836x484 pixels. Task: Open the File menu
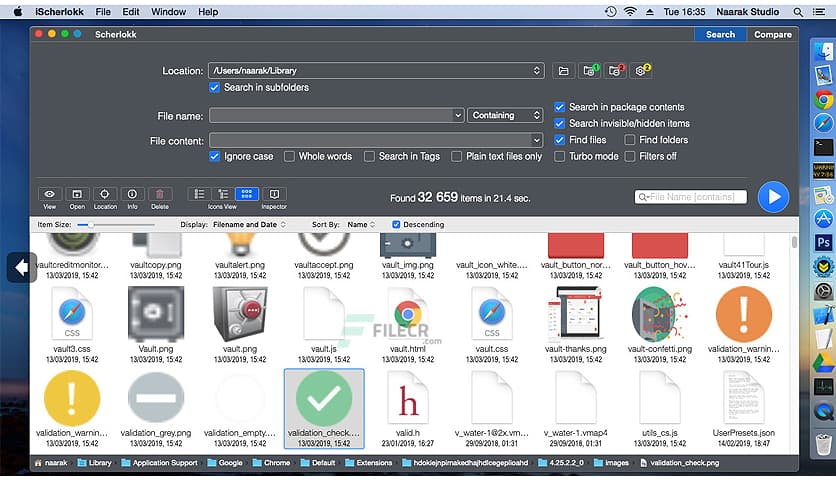(x=103, y=12)
